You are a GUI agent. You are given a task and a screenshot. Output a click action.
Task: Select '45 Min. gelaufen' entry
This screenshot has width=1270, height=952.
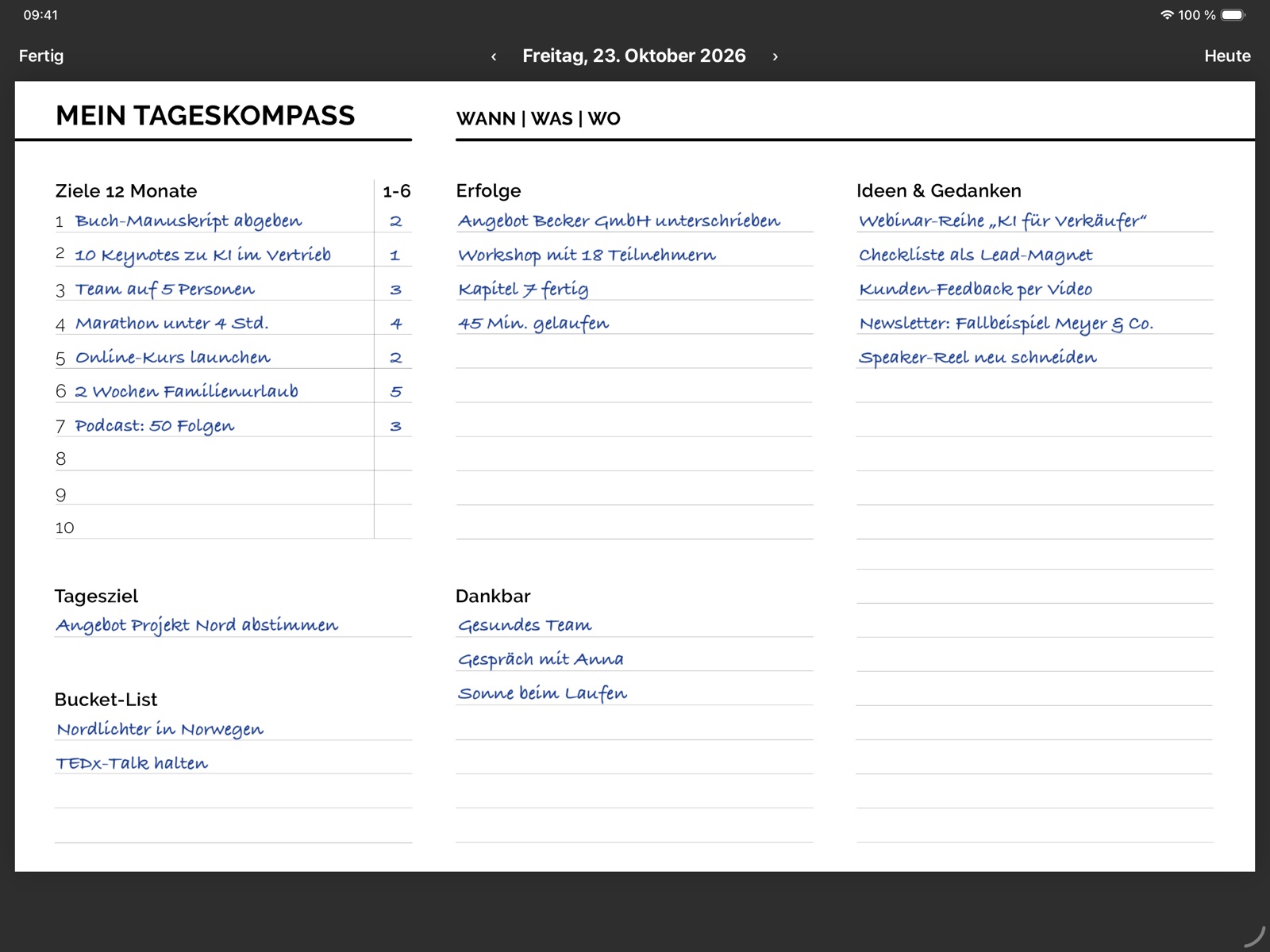pyautogui.click(x=533, y=323)
